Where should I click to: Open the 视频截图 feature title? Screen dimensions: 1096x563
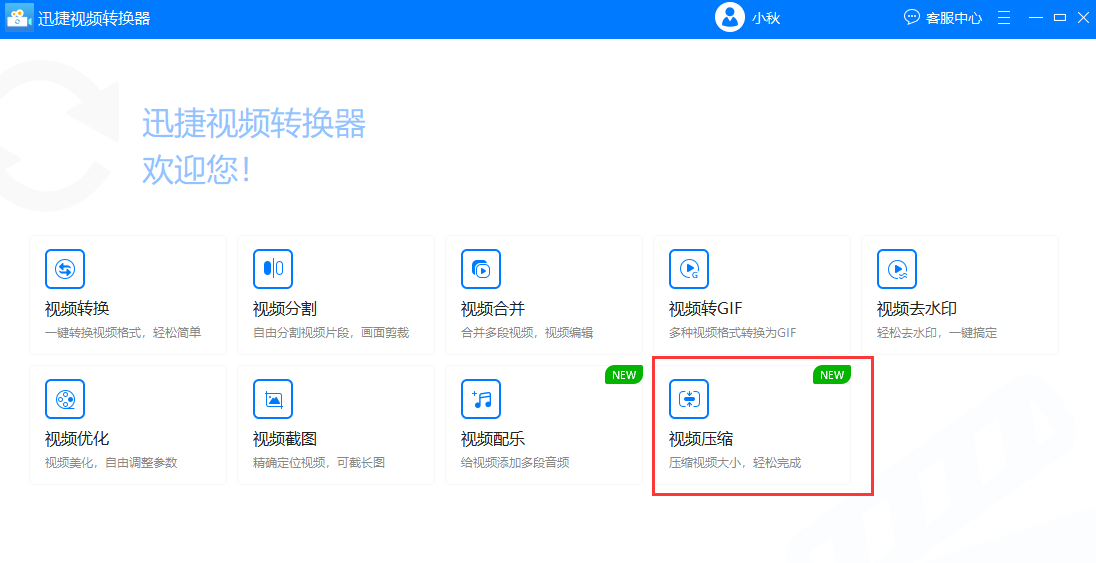[x=285, y=439]
